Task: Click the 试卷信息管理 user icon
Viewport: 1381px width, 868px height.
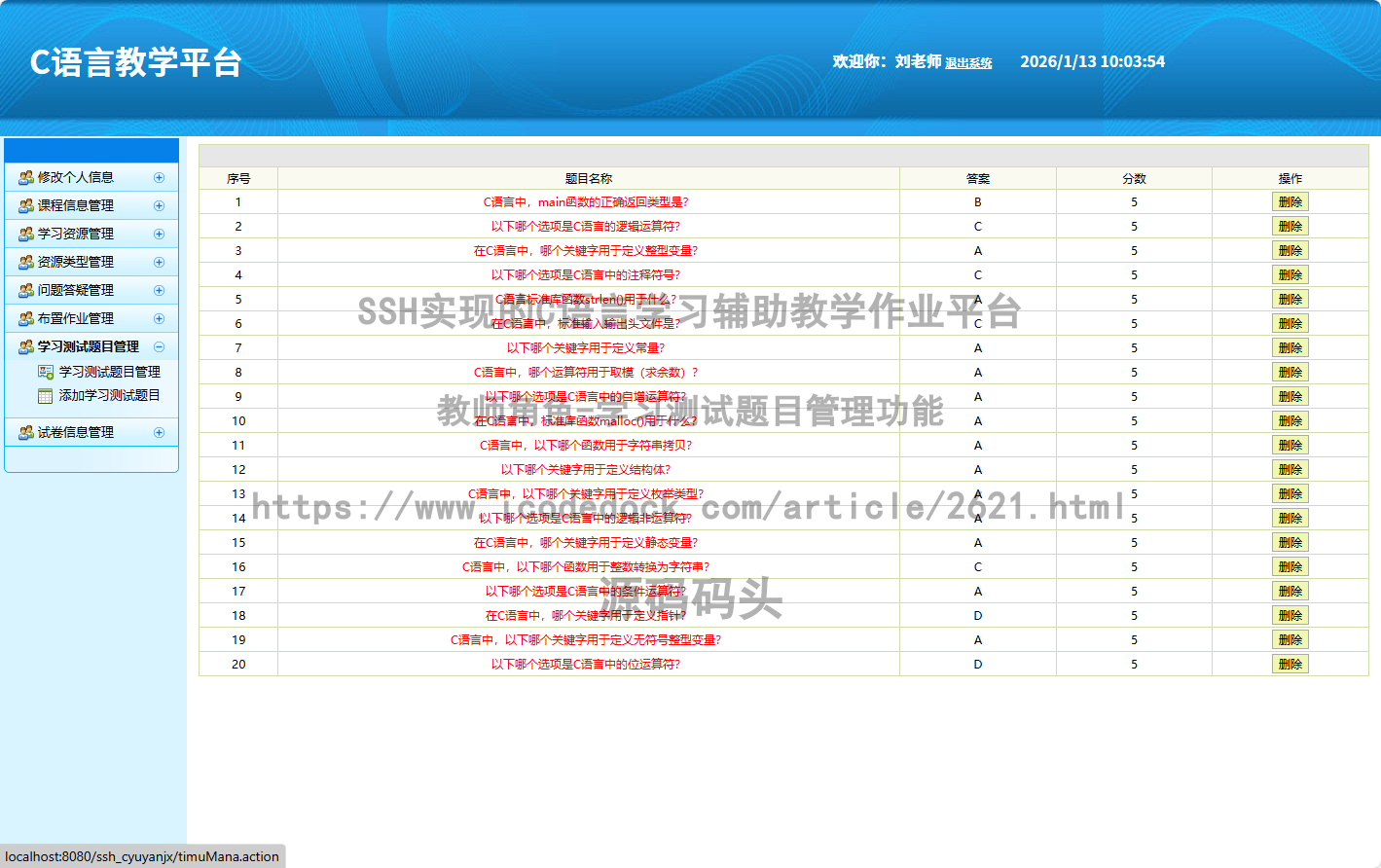Action: click(x=25, y=431)
